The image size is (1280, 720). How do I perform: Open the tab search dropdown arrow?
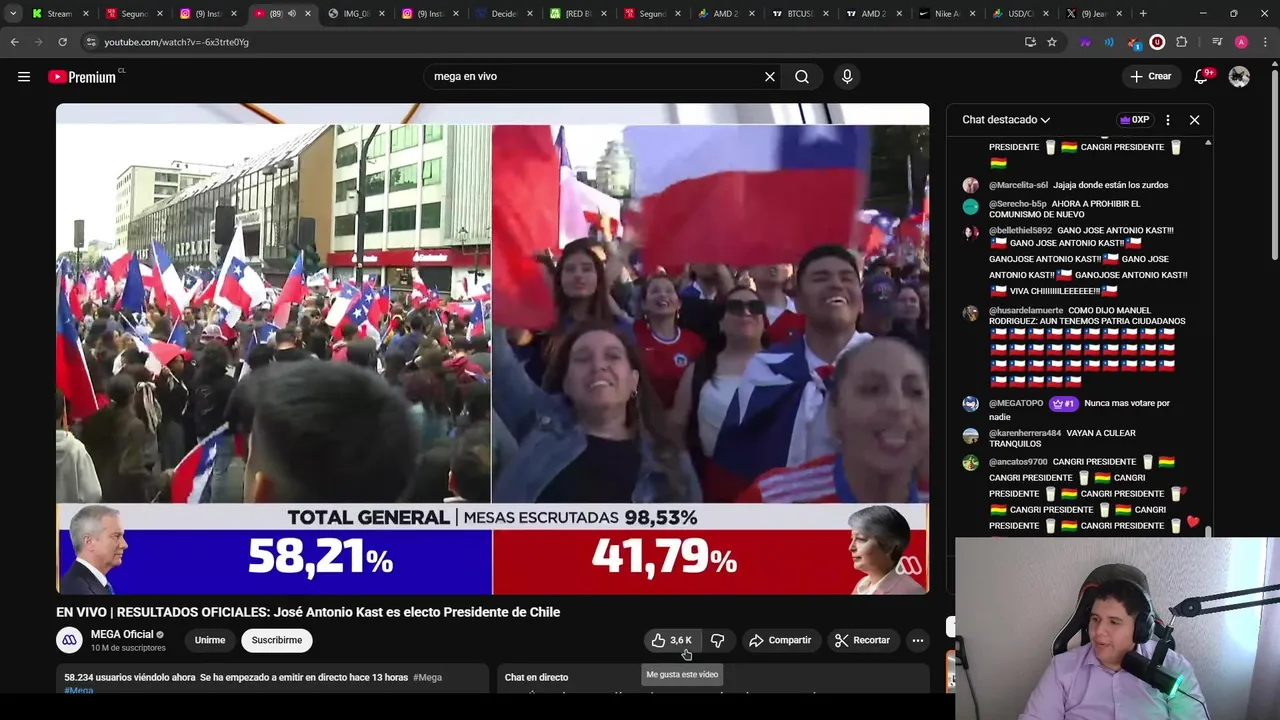point(13,14)
